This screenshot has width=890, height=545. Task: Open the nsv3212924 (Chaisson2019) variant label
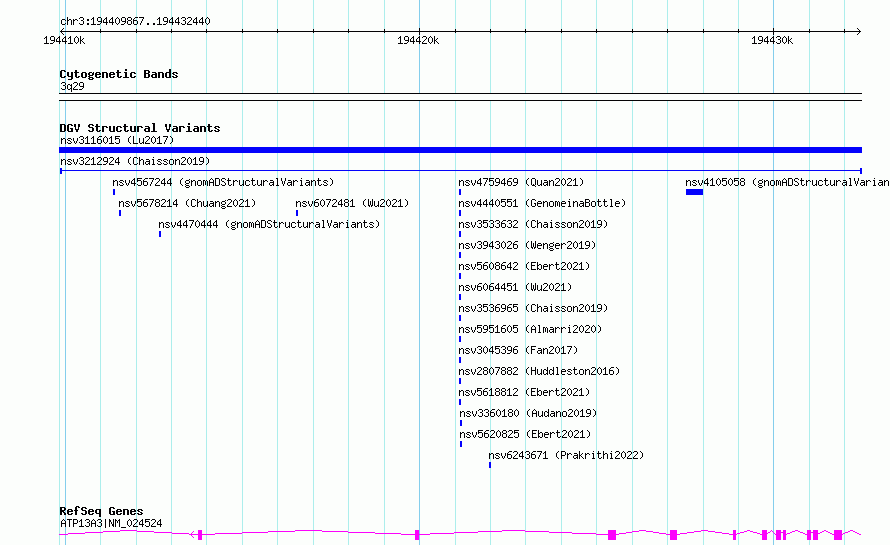[135, 161]
